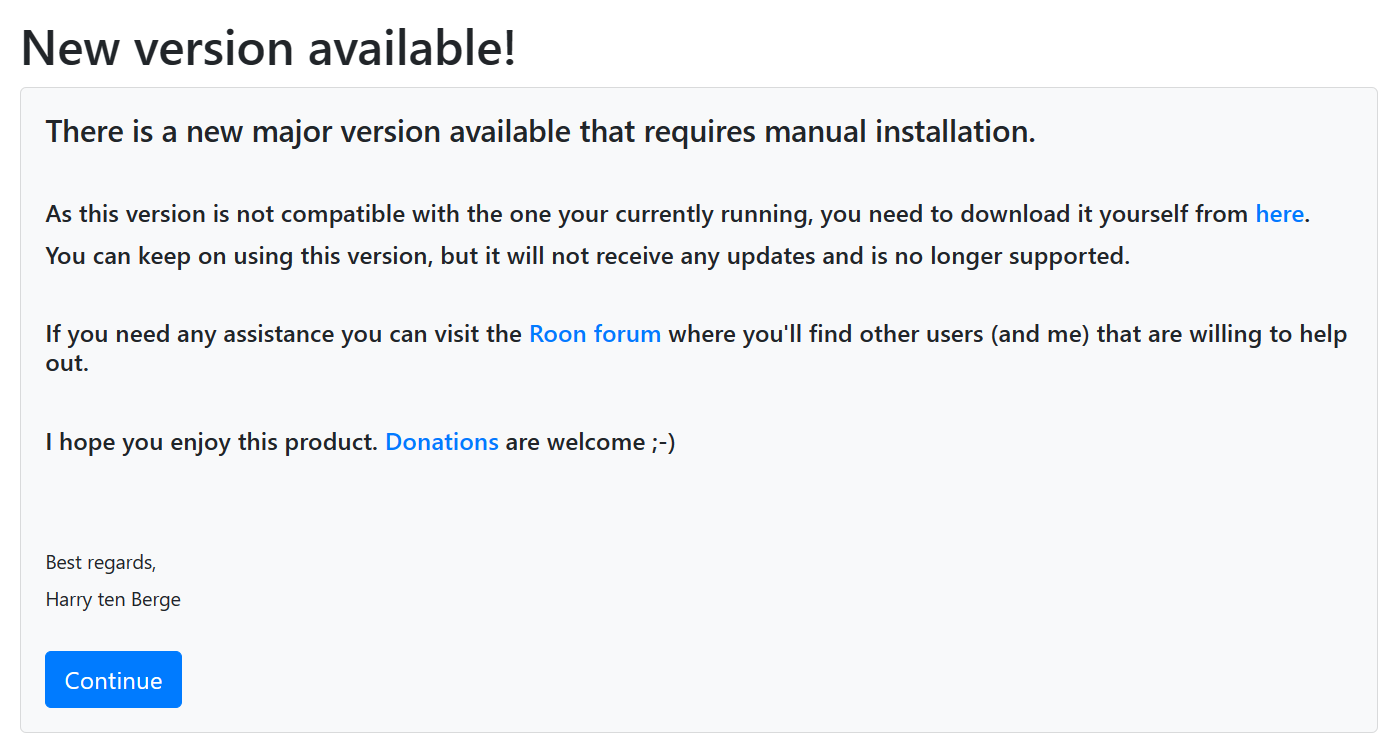The width and height of the screenshot is (1379, 745).
Task: Click "I hope you enjoy this product" text
Action: pyautogui.click(x=210, y=442)
